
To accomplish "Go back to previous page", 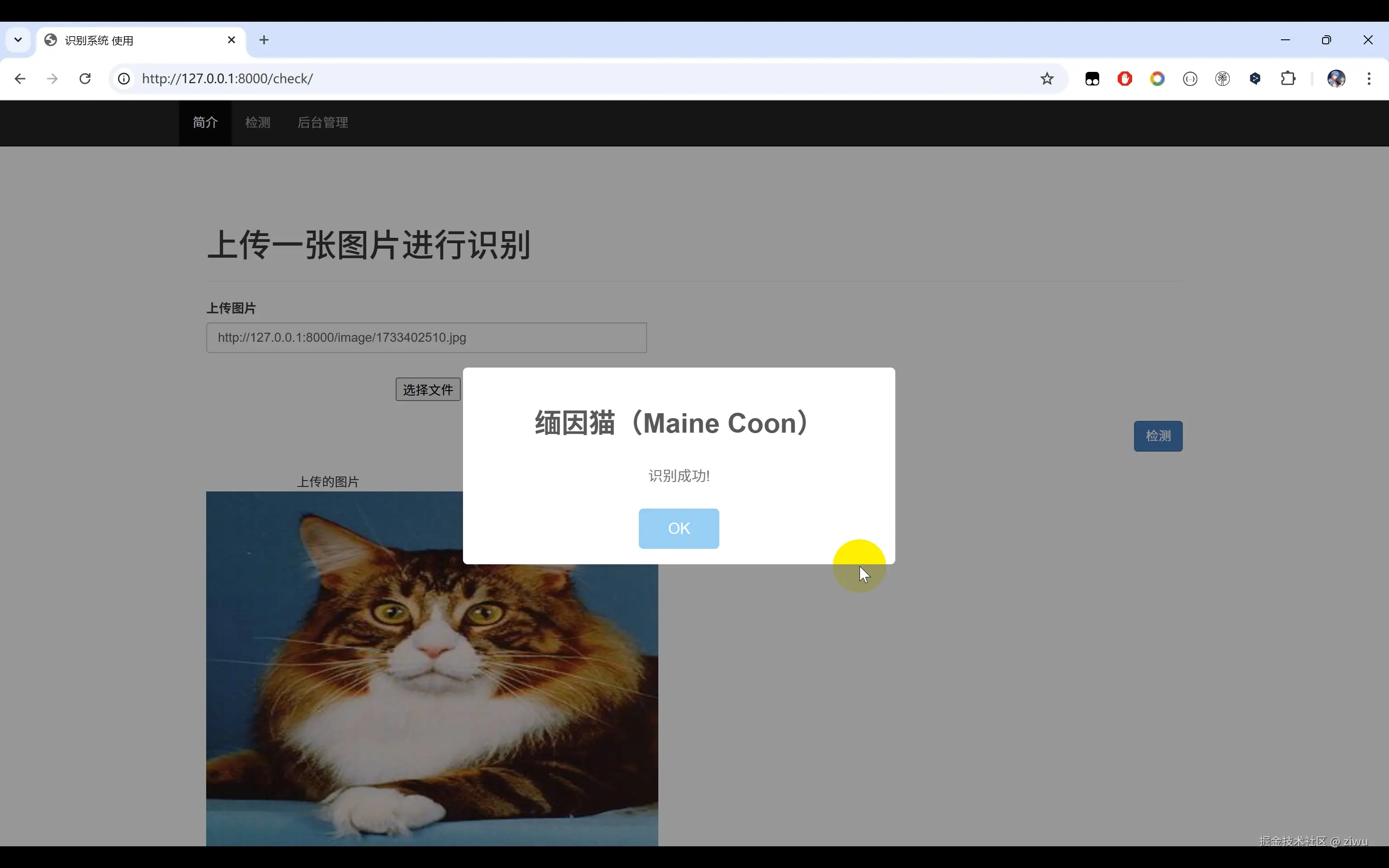I will tap(20, 79).
